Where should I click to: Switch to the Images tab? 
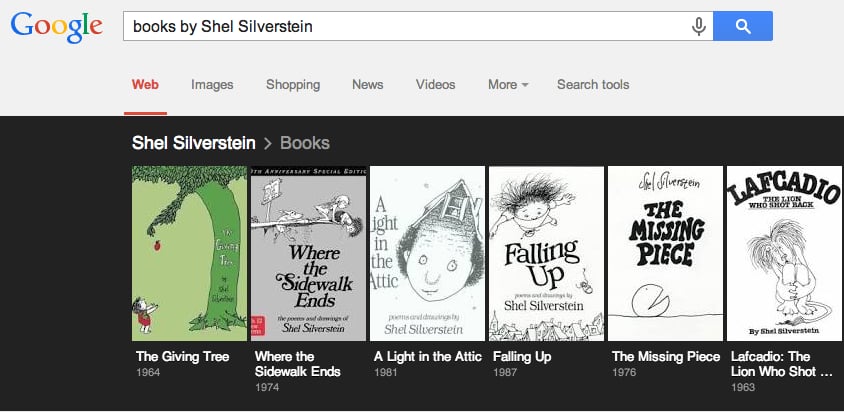(x=212, y=85)
